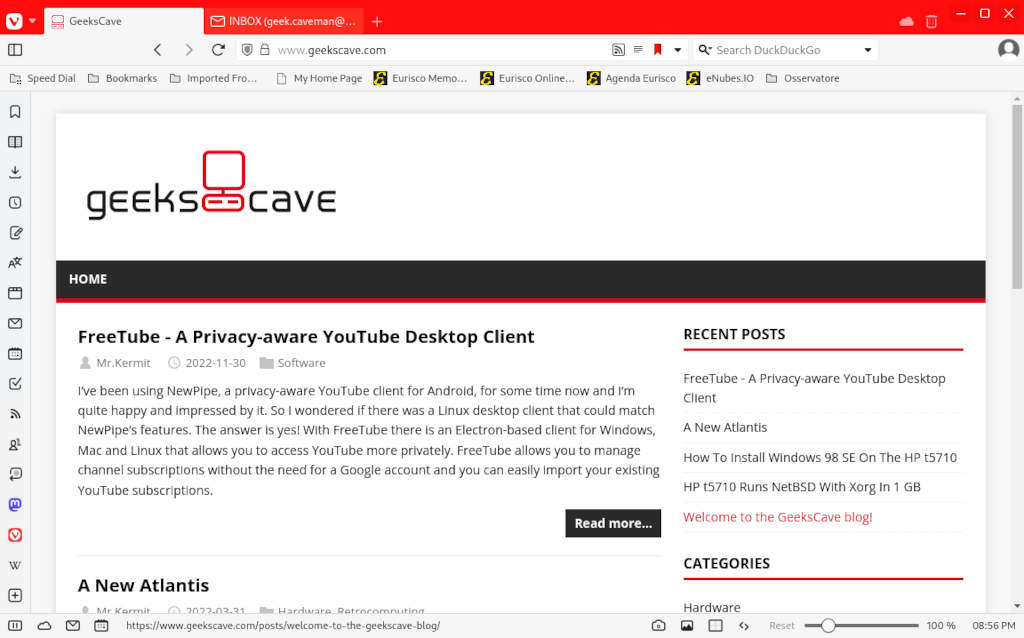Toggle image loading in status bar
This screenshot has width=1024, height=638.
(x=687, y=626)
